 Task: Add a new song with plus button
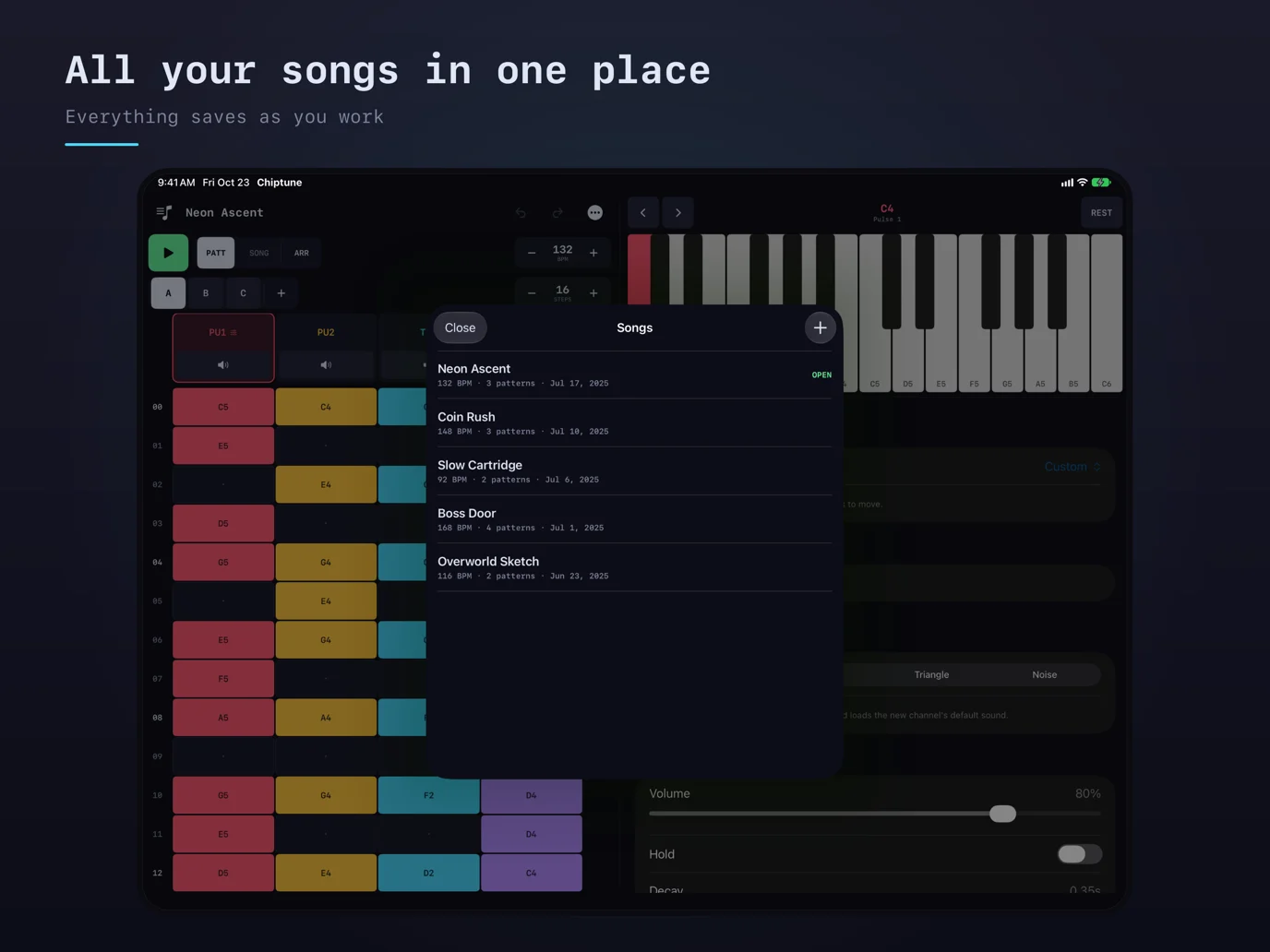(x=820, y=327)
